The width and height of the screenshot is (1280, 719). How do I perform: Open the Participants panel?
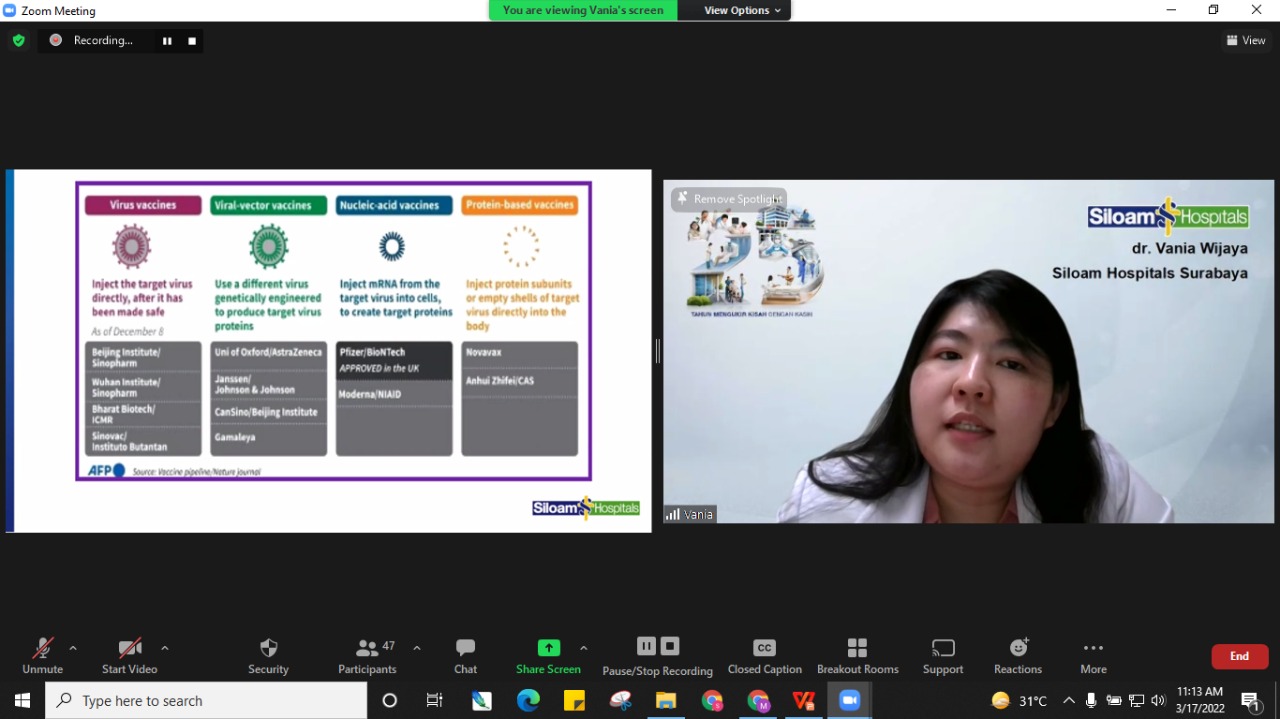367,648
